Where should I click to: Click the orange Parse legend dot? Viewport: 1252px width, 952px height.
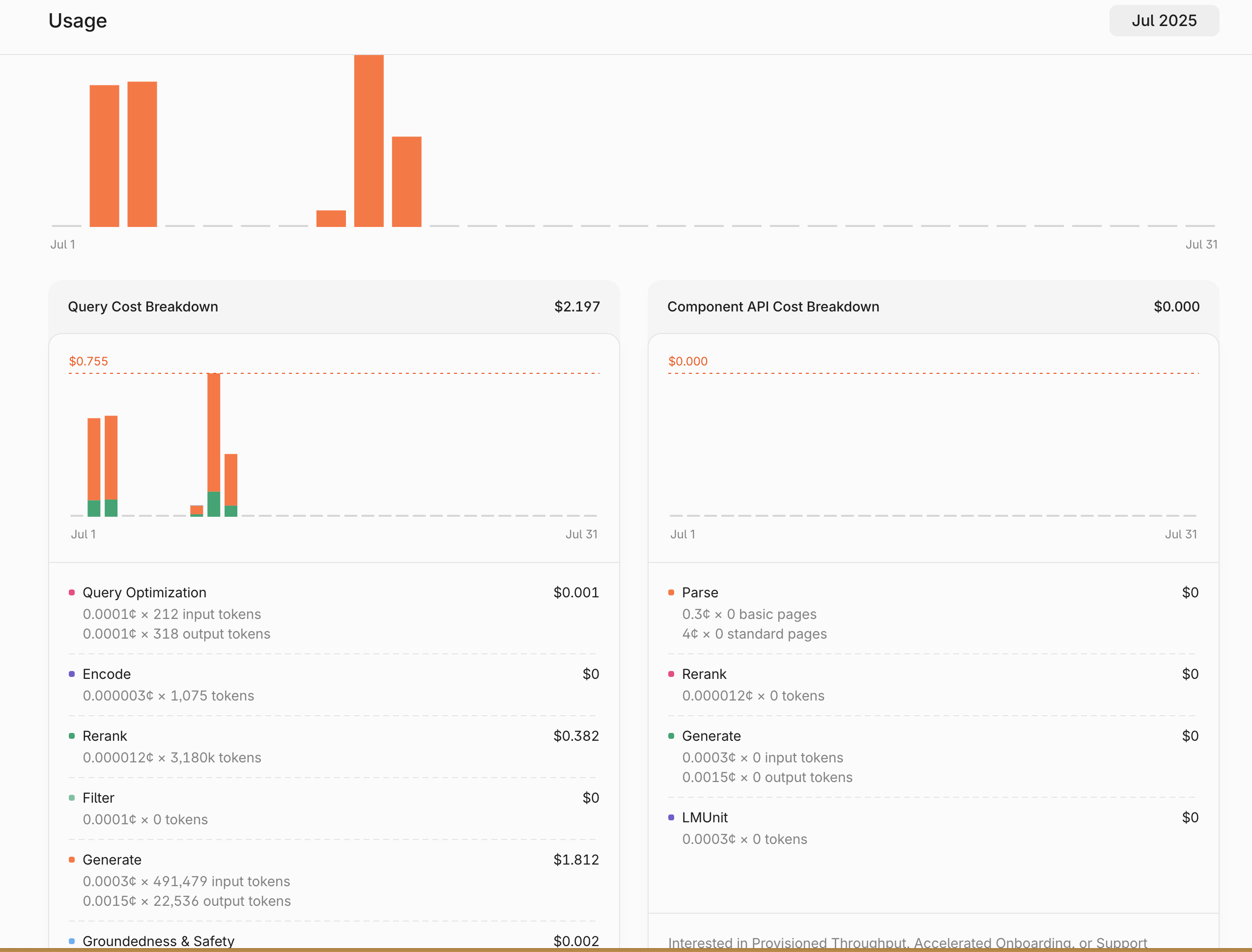tap(671, 592)
